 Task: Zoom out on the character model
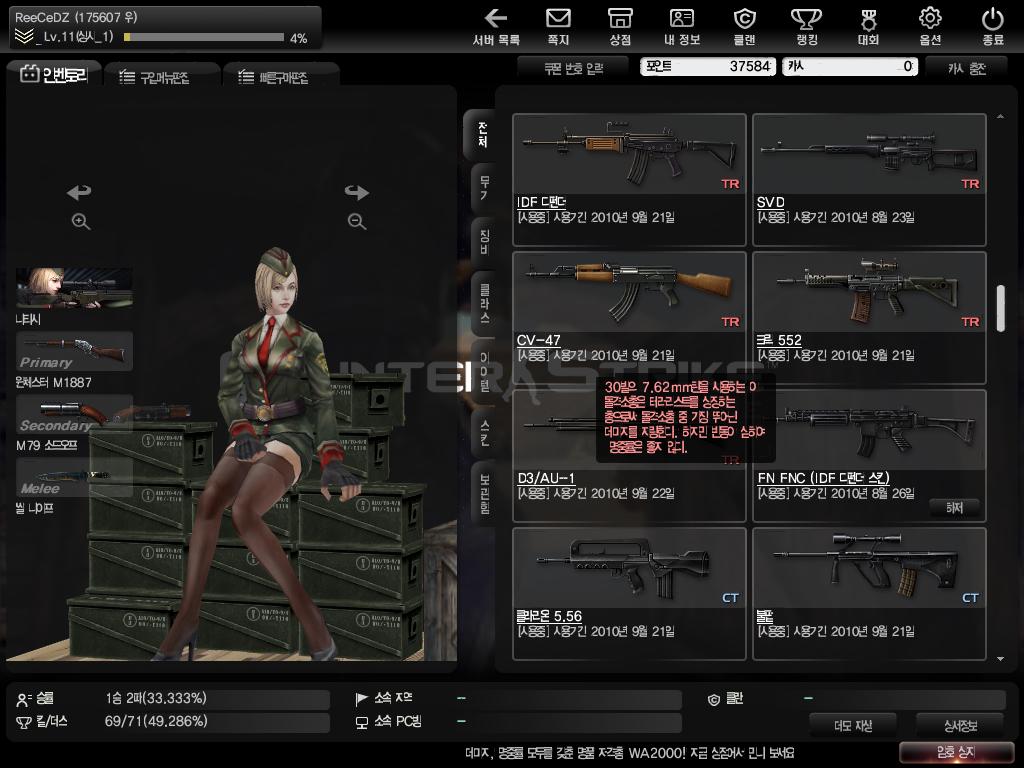[357, 221]
